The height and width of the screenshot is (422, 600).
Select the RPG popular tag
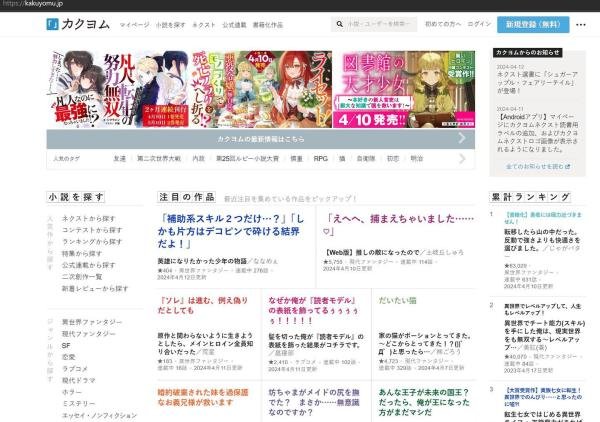[320, 158]
